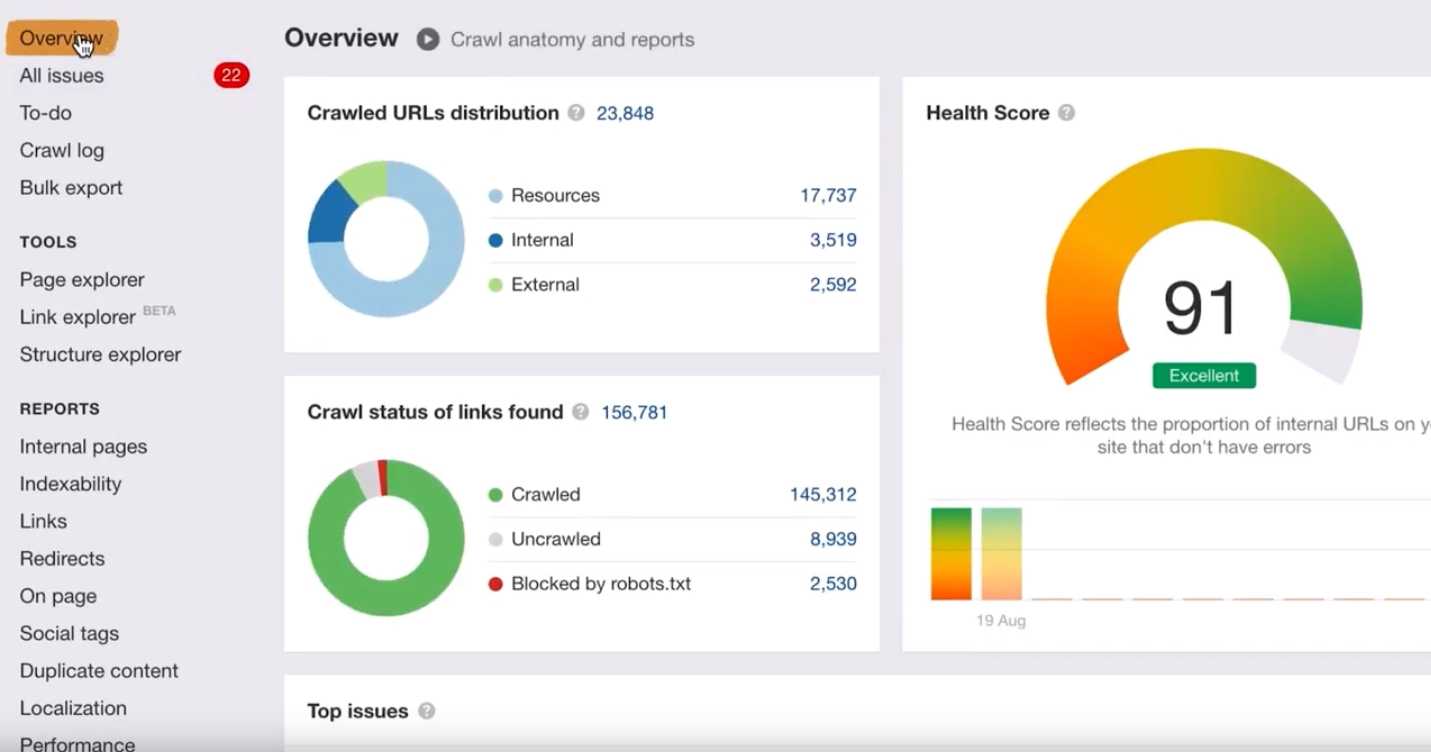Click the Crawl anatomy and reports link
The image size is (1431, 752).
572,40
